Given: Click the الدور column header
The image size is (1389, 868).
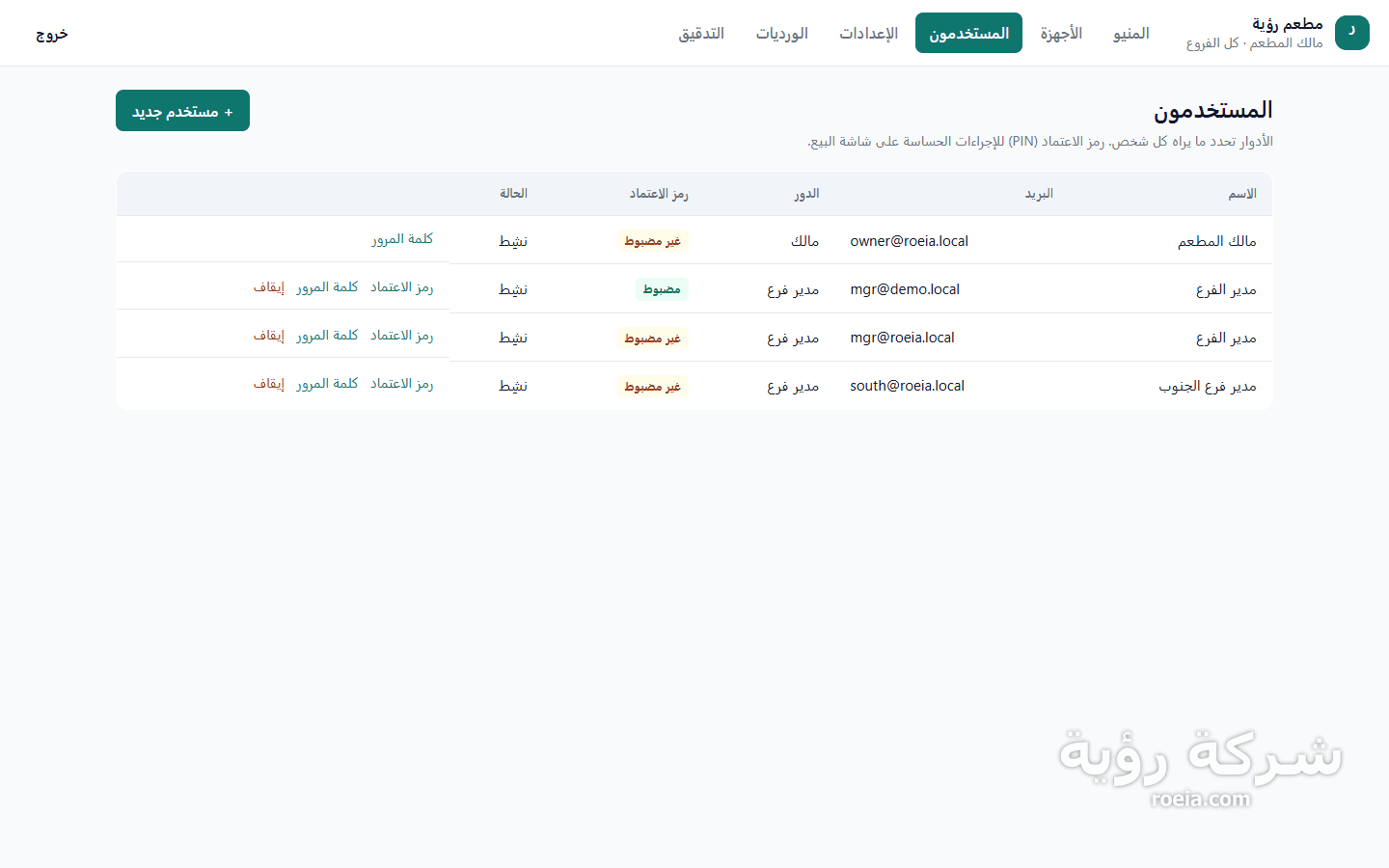Looking at the screenshot, I should click(x=806, y=194).
